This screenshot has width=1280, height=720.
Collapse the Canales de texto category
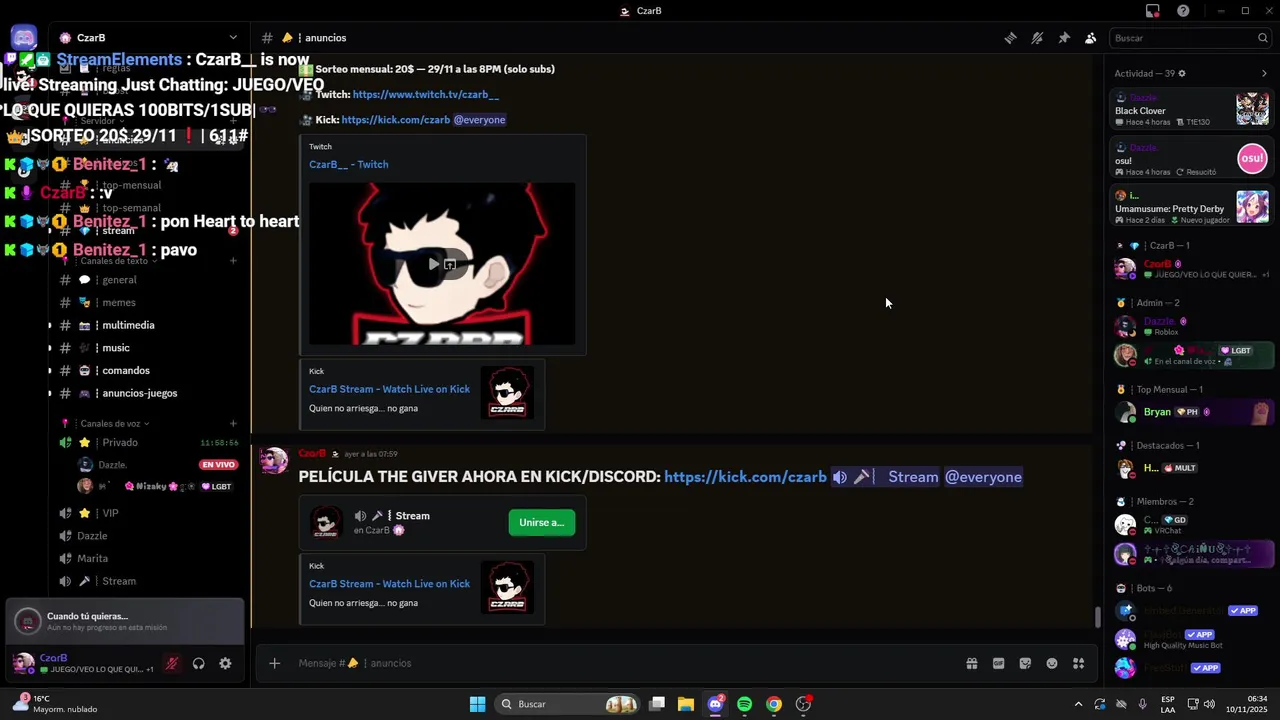113,261
